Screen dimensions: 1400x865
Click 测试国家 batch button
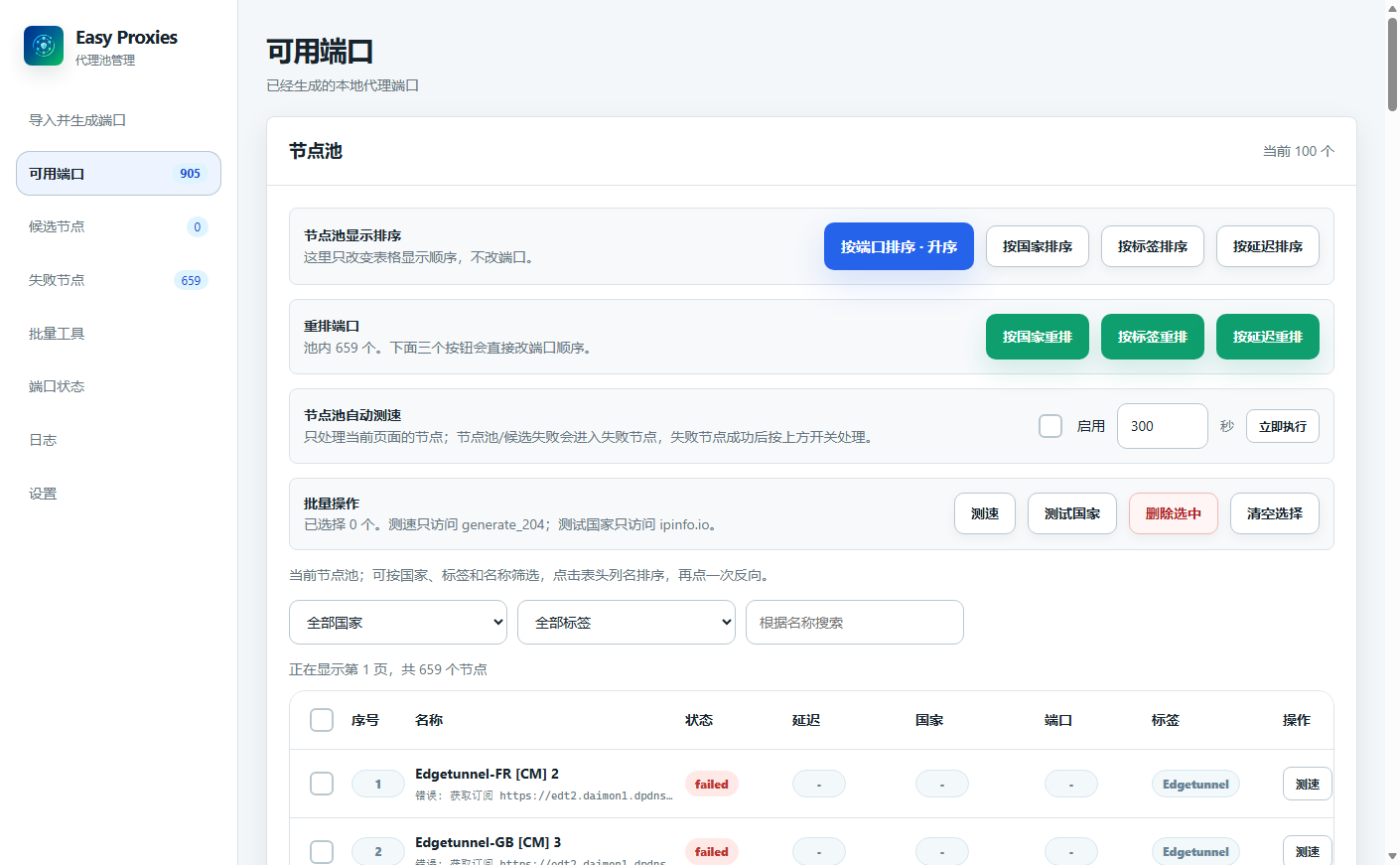tap(1072, 513)
